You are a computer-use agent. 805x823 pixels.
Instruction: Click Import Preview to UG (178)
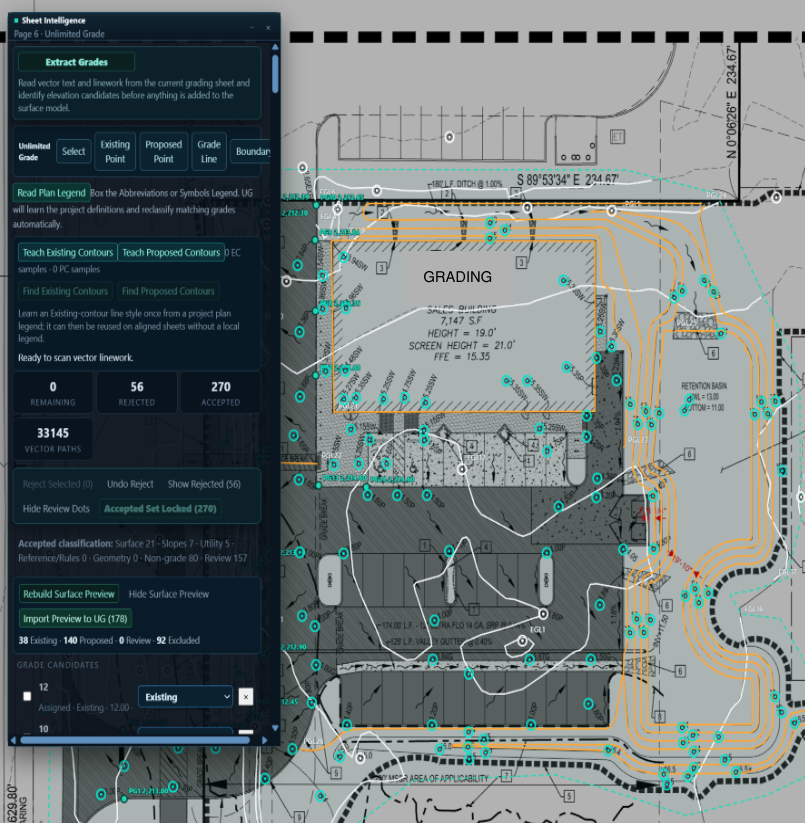pos(75,618)
